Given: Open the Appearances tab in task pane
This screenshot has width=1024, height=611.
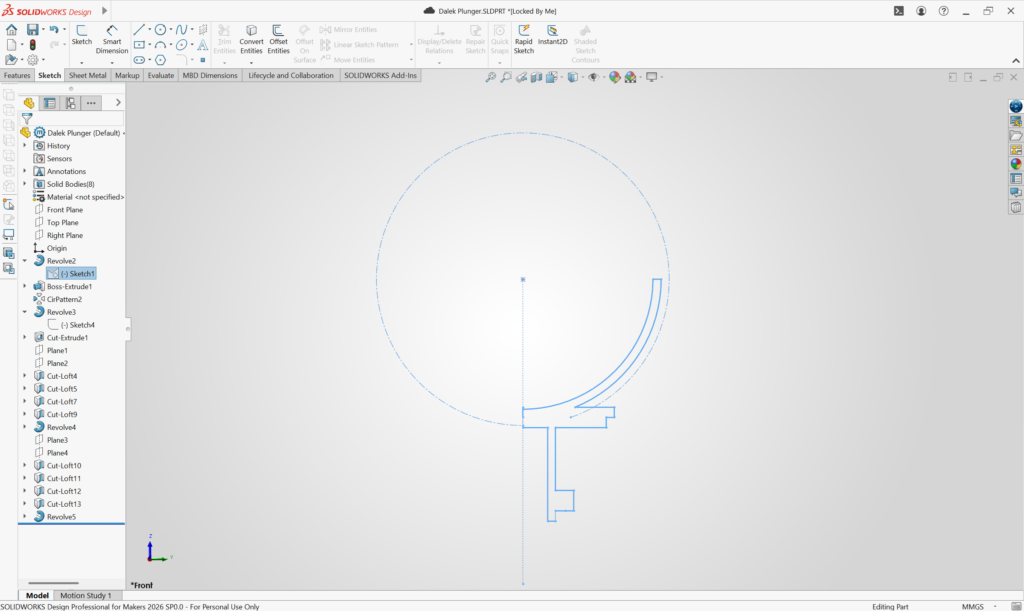Looking at the screenshot, I should point(1016,164).
